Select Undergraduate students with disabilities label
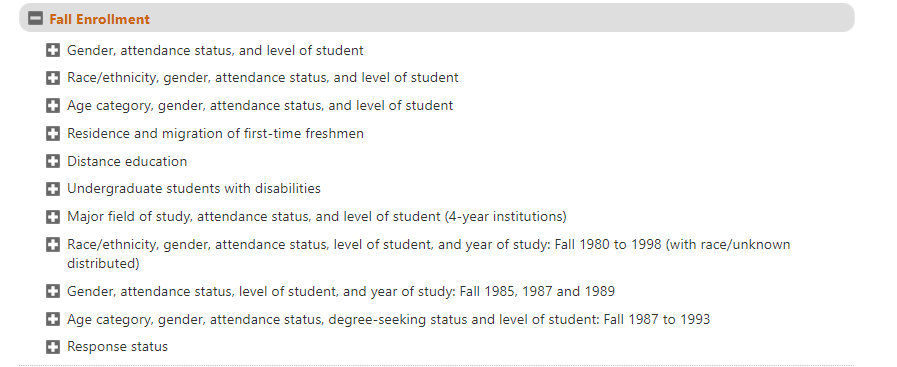The image size is (897, 367). [x=194, y=189]
